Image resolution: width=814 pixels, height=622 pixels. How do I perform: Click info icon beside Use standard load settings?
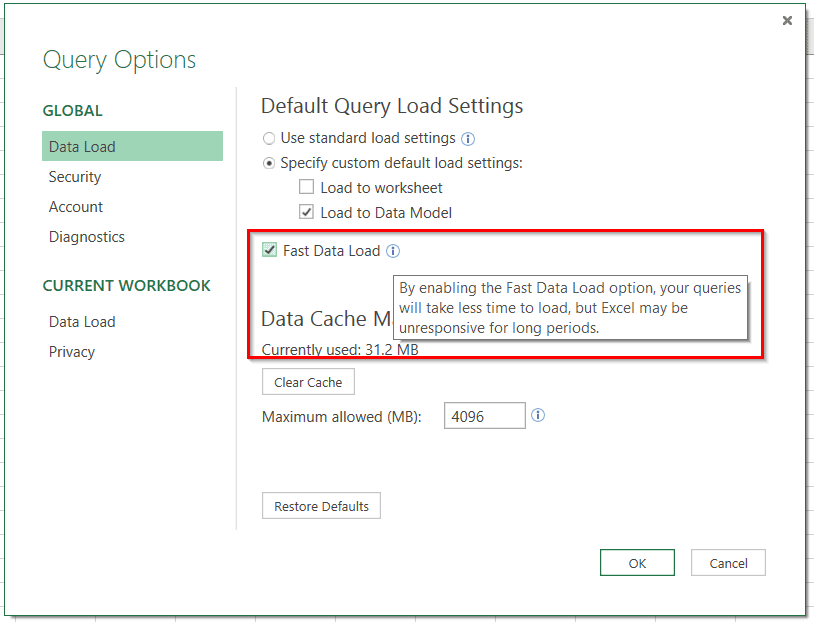(468, 138)
